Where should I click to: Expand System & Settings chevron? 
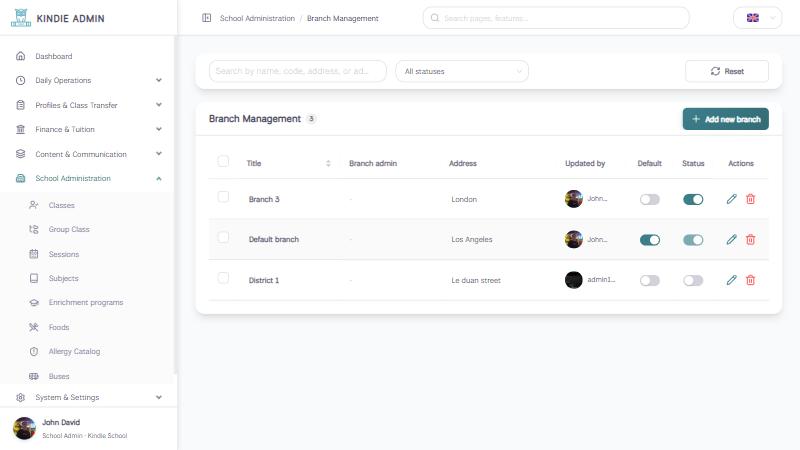pos(159,397)
